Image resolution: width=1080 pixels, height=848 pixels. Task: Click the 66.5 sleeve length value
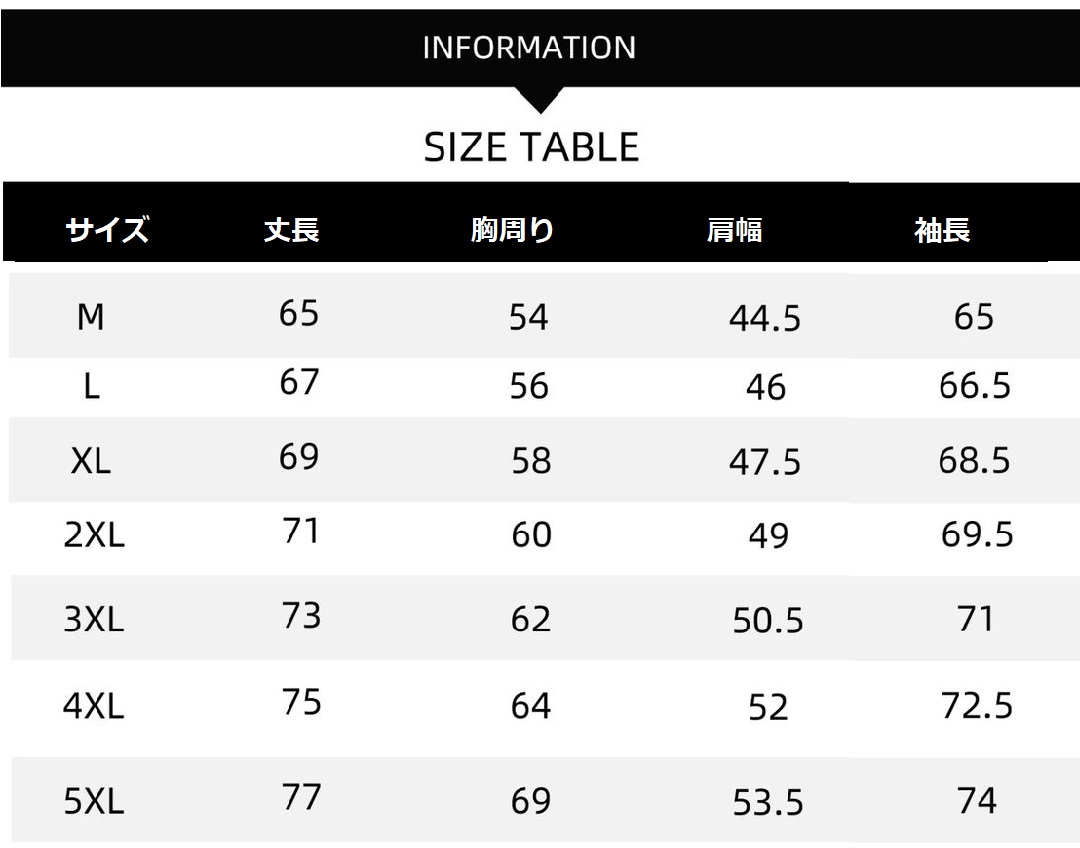click(975, 385)
